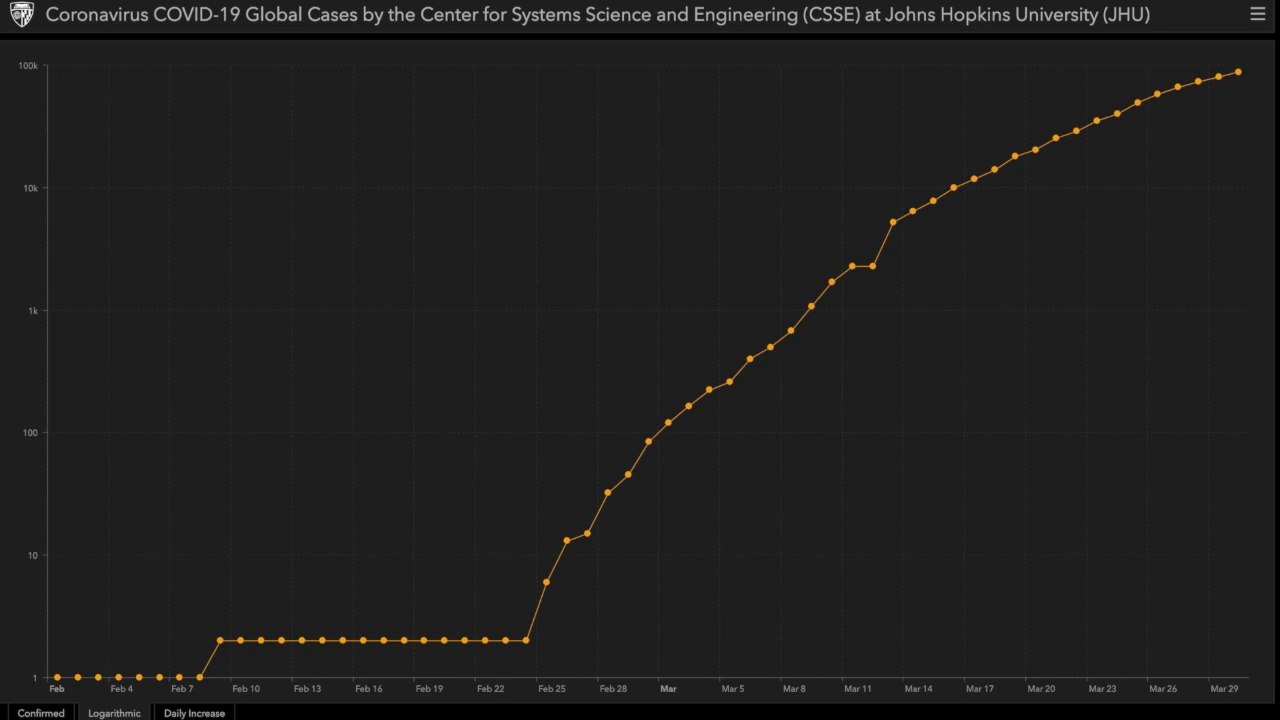Select the last flat data point before Feb 25 rise
Screen dimensions: 1280x720
coord(526,641)
